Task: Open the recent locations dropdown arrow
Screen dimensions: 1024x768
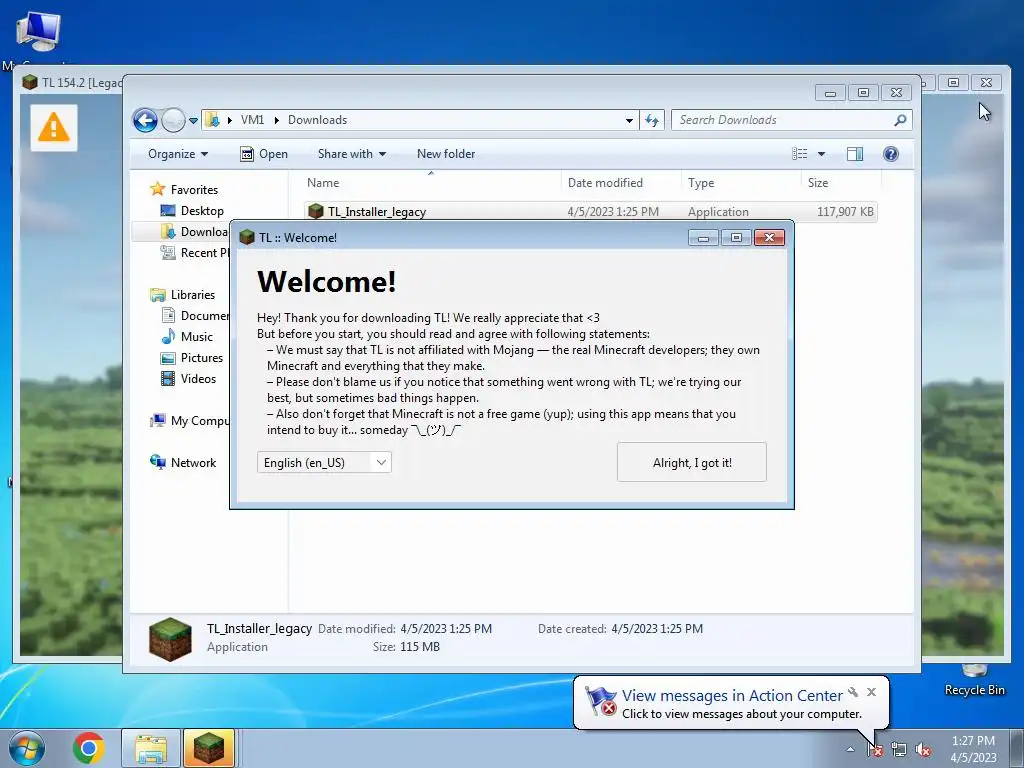Action: pos(193,120)
